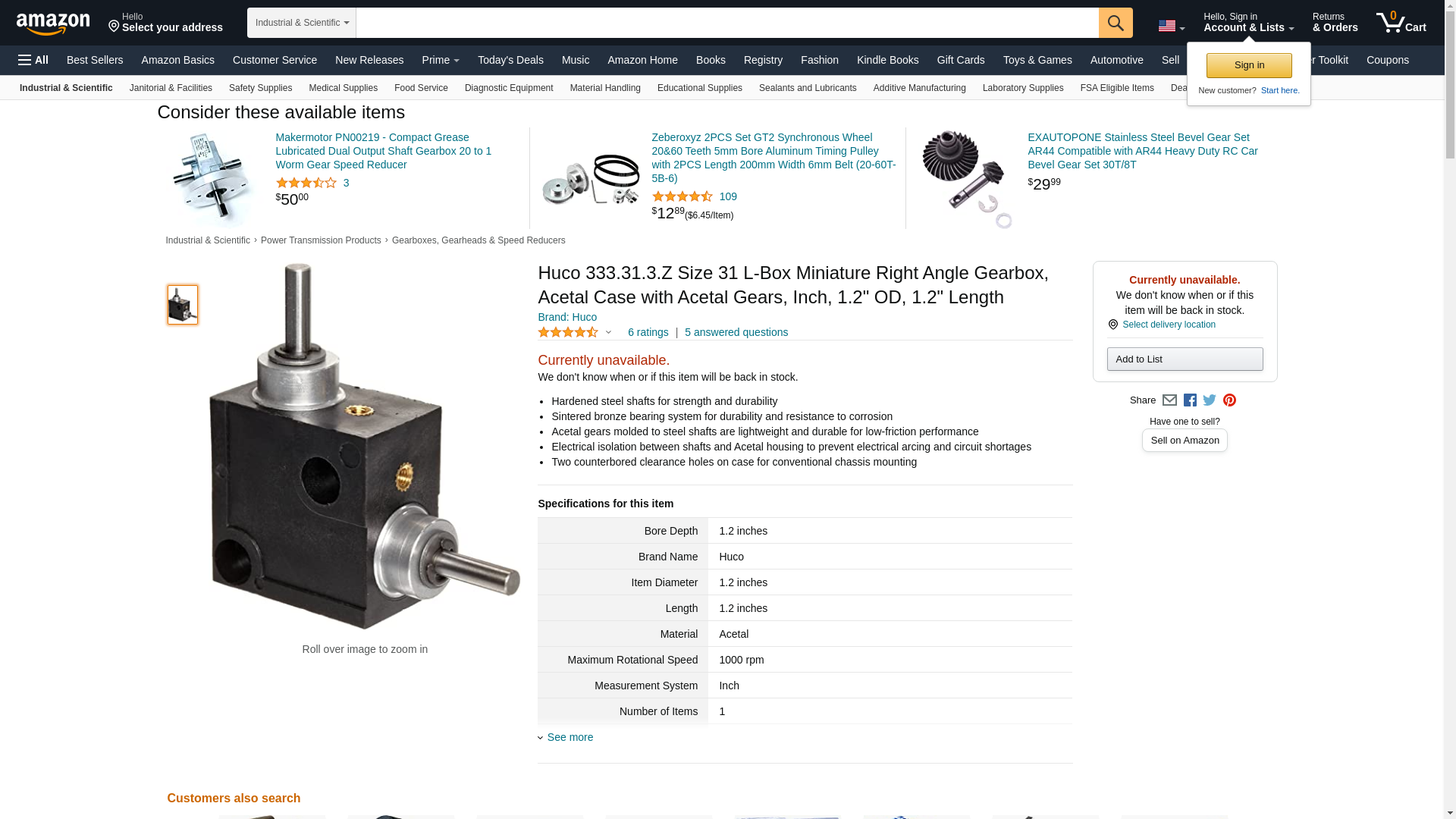This screenshot has height=819, width=1456.
Task: Select the gearbox product thumbnail
Action: 183,305
